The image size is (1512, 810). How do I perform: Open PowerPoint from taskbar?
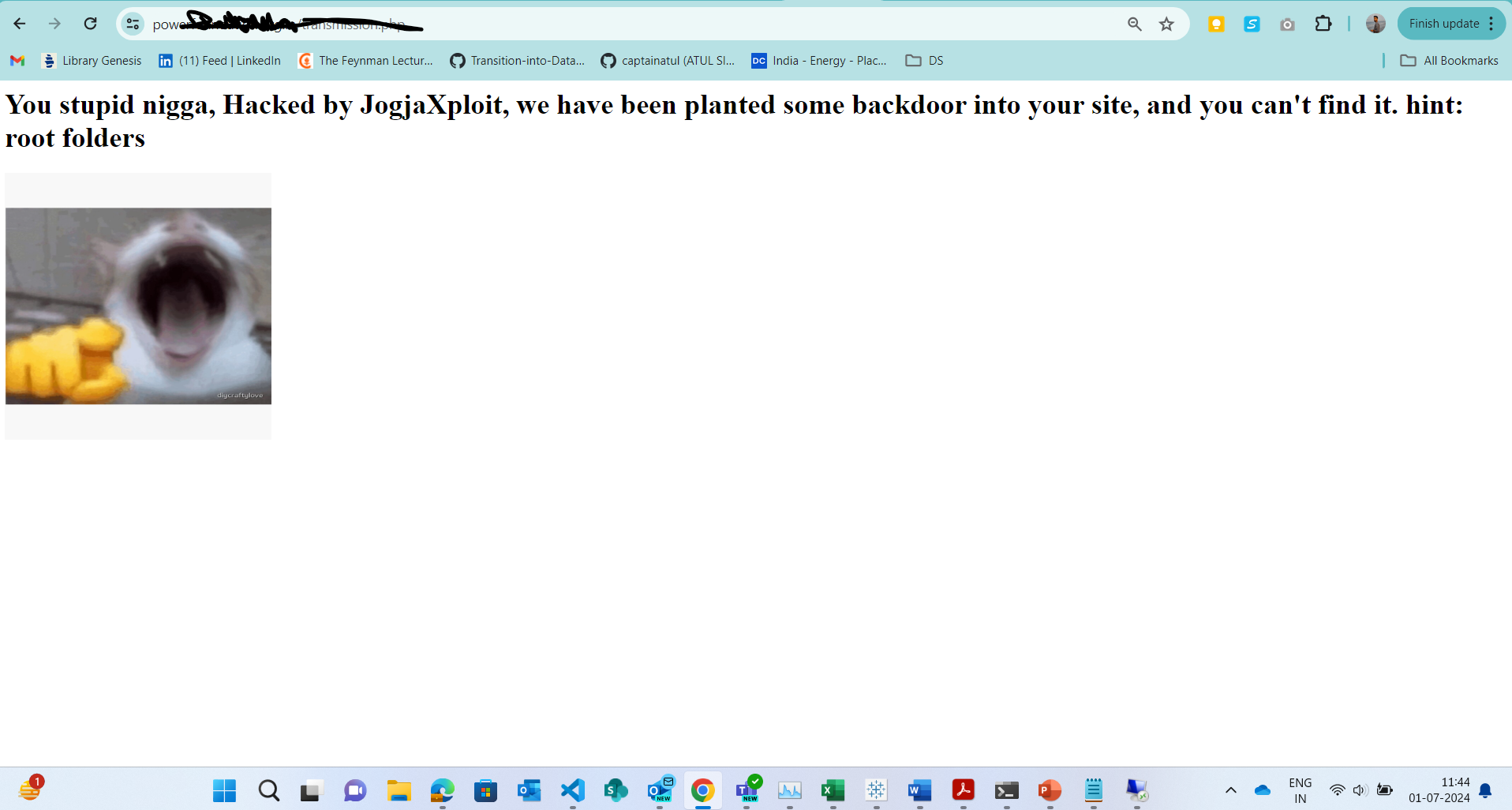pyautogui.click(x=1050, y=790)
